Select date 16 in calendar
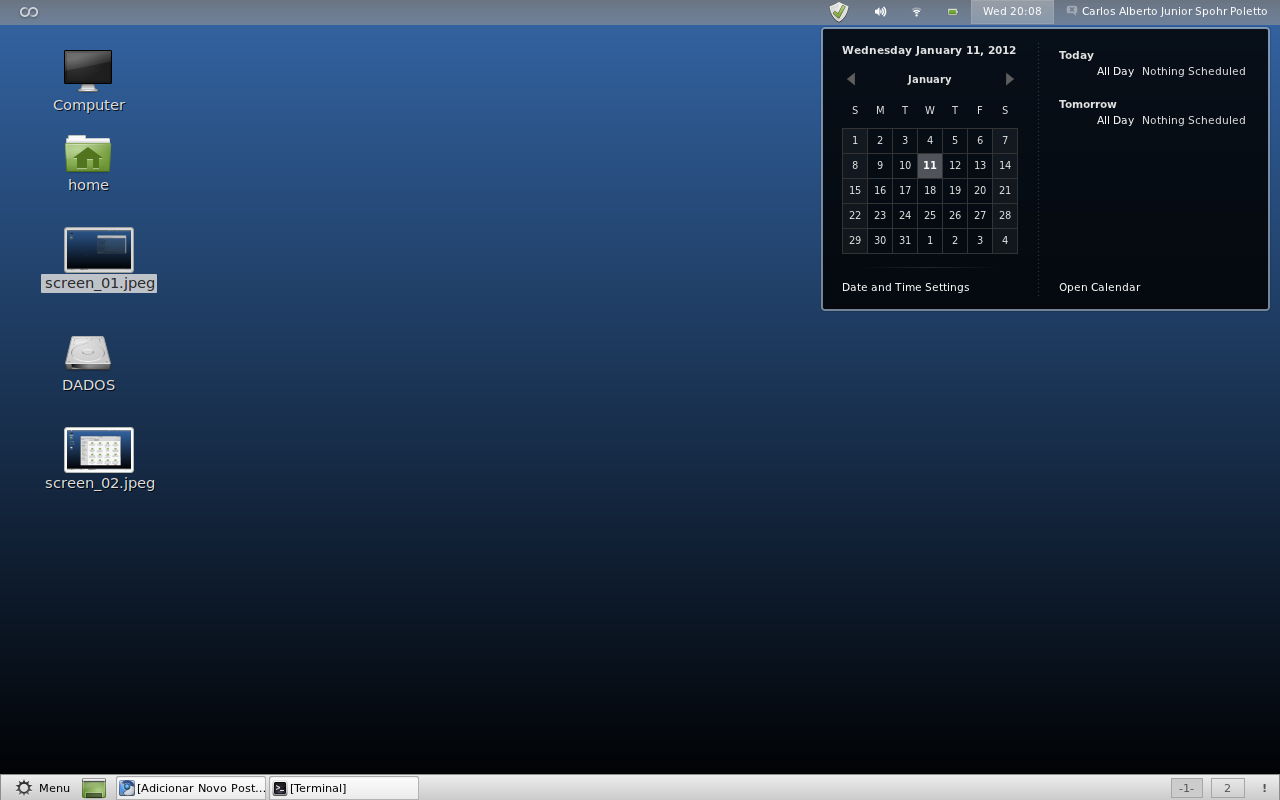Screen dimensions: 1280x800 point(880,190)
